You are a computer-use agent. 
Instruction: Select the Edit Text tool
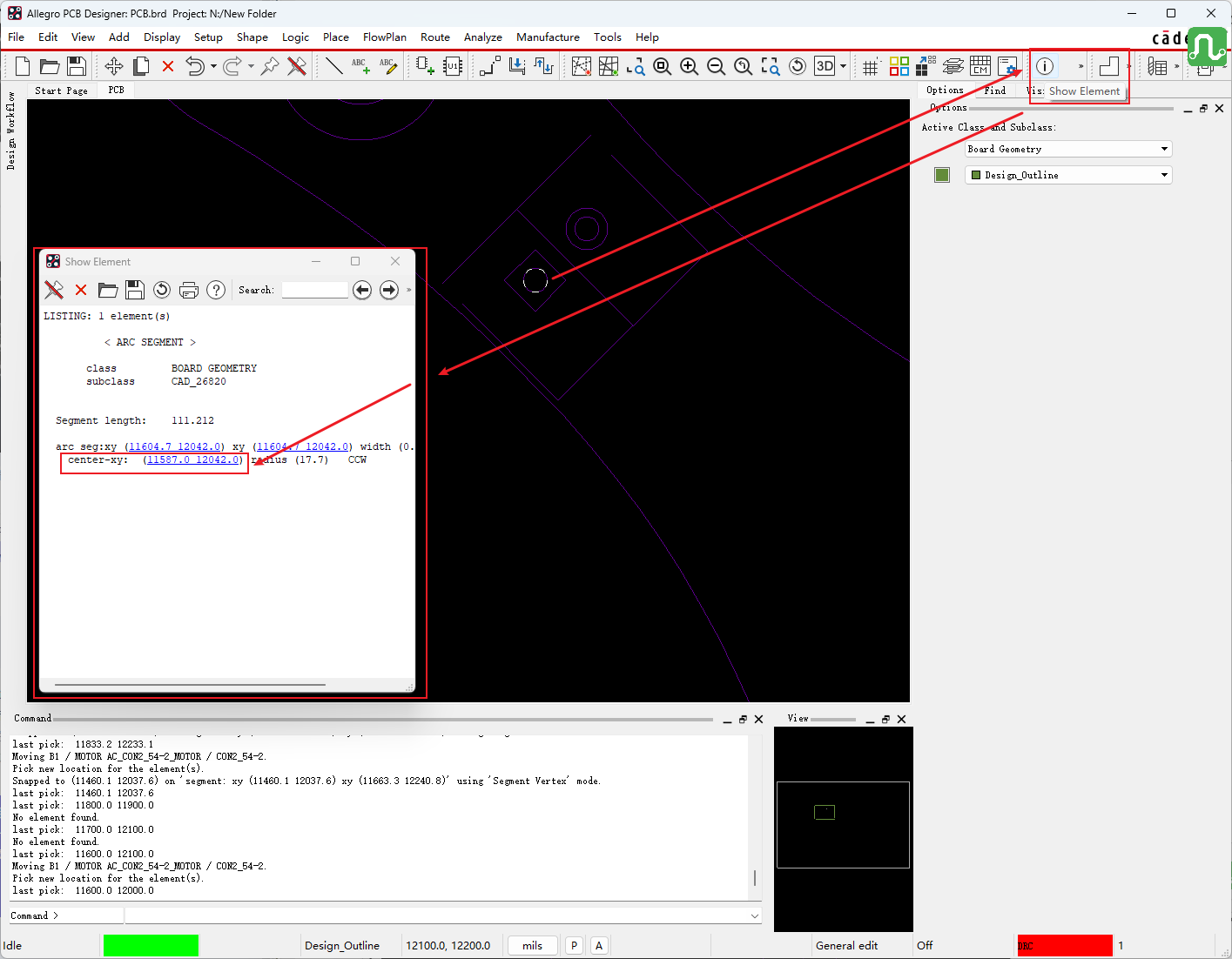point(387,66)
